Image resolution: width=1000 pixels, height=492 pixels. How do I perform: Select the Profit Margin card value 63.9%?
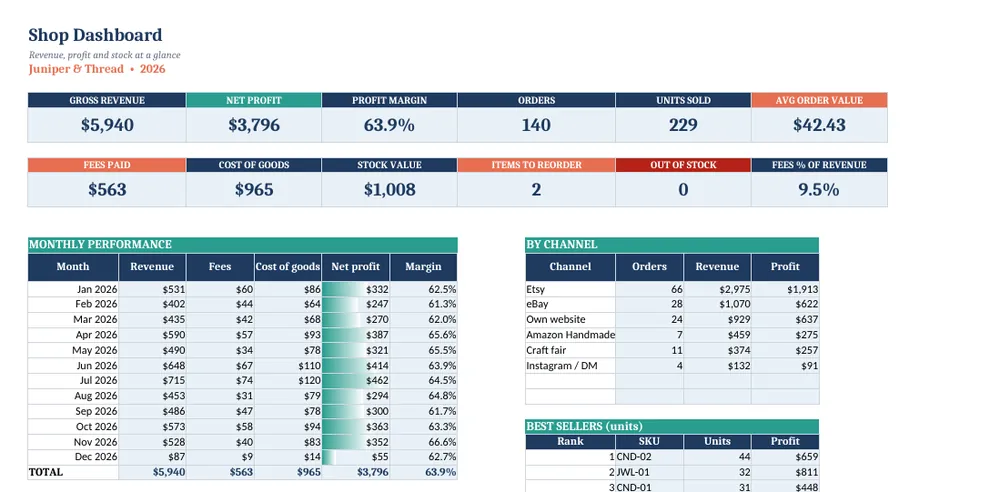[x=389, y=125]
